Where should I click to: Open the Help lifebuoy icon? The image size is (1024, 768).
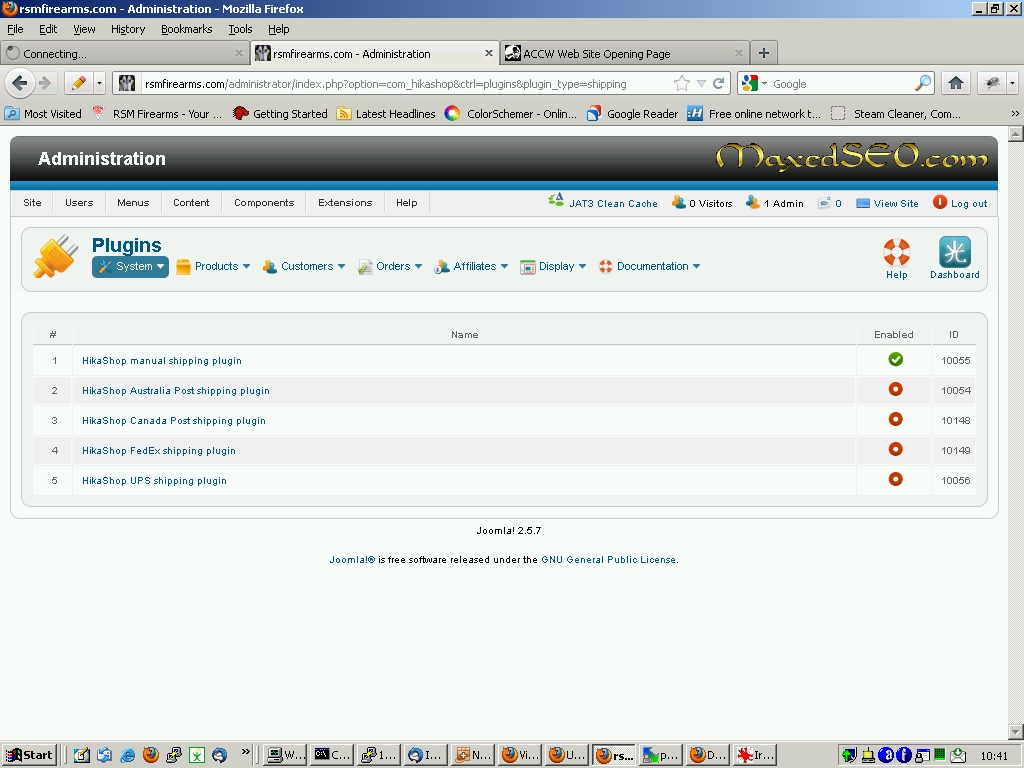tap(896, 252)
